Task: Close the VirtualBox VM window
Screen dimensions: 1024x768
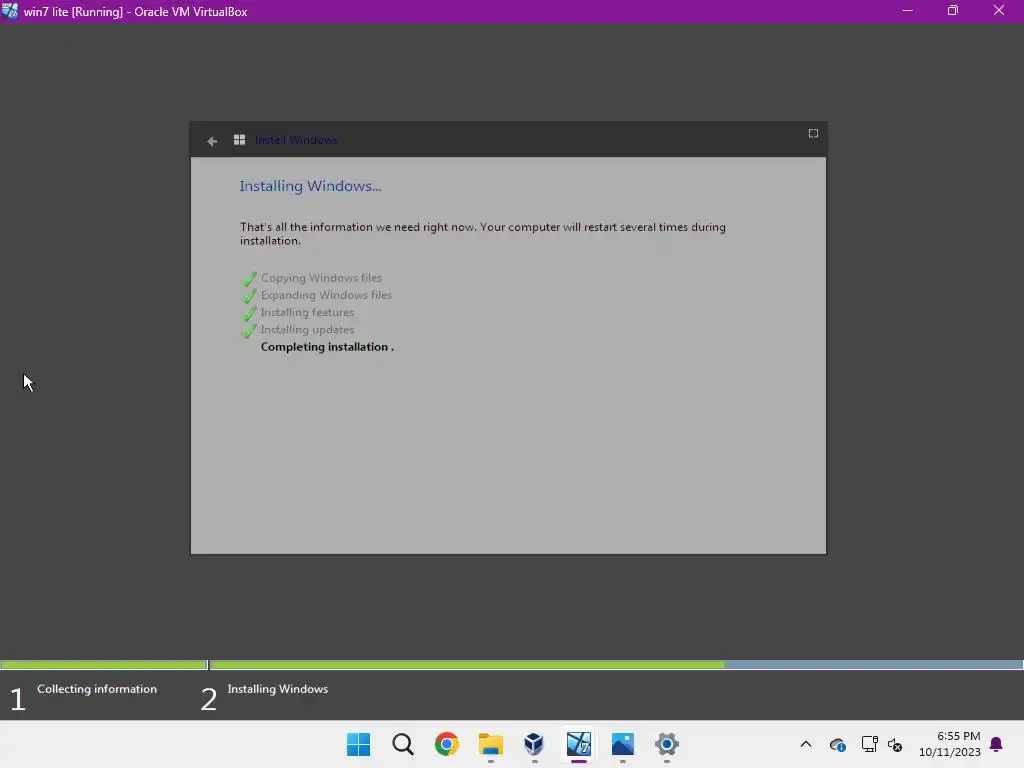Action: [999, 11]
